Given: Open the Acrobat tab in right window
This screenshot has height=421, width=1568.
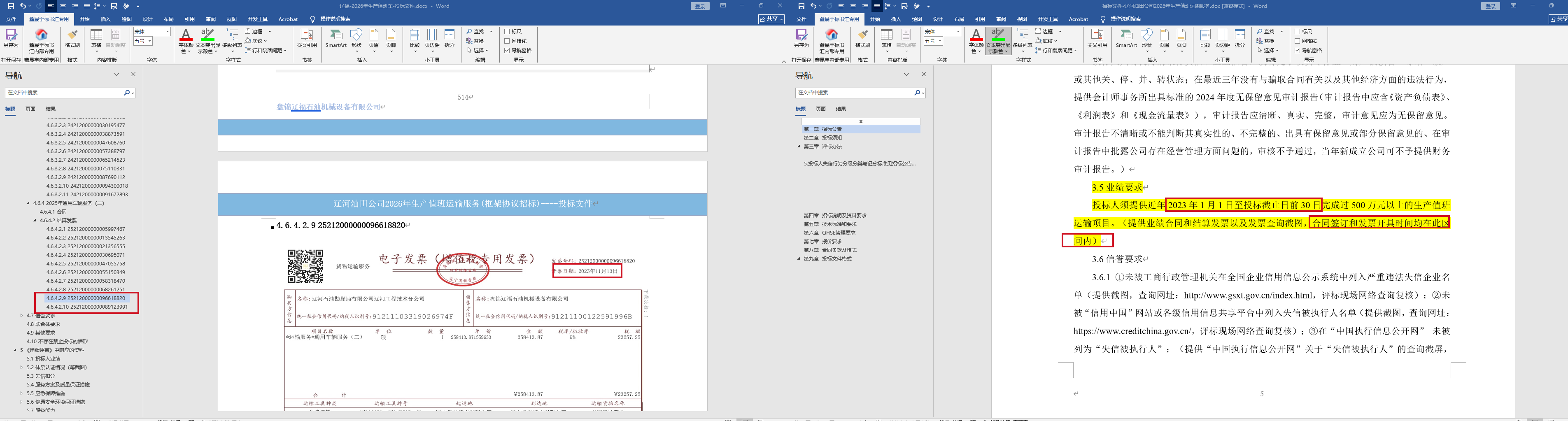Looking at the screenshot, I should [1078, 19].
